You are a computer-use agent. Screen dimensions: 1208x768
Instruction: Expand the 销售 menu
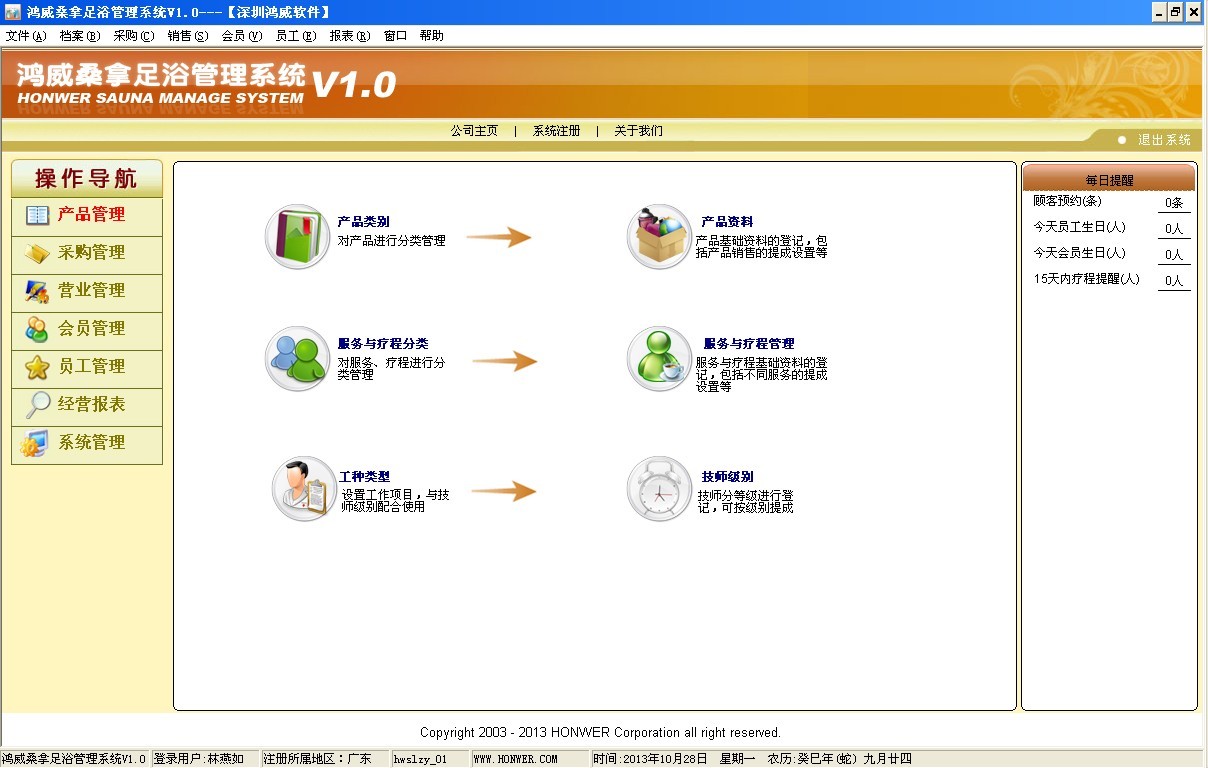187,36
